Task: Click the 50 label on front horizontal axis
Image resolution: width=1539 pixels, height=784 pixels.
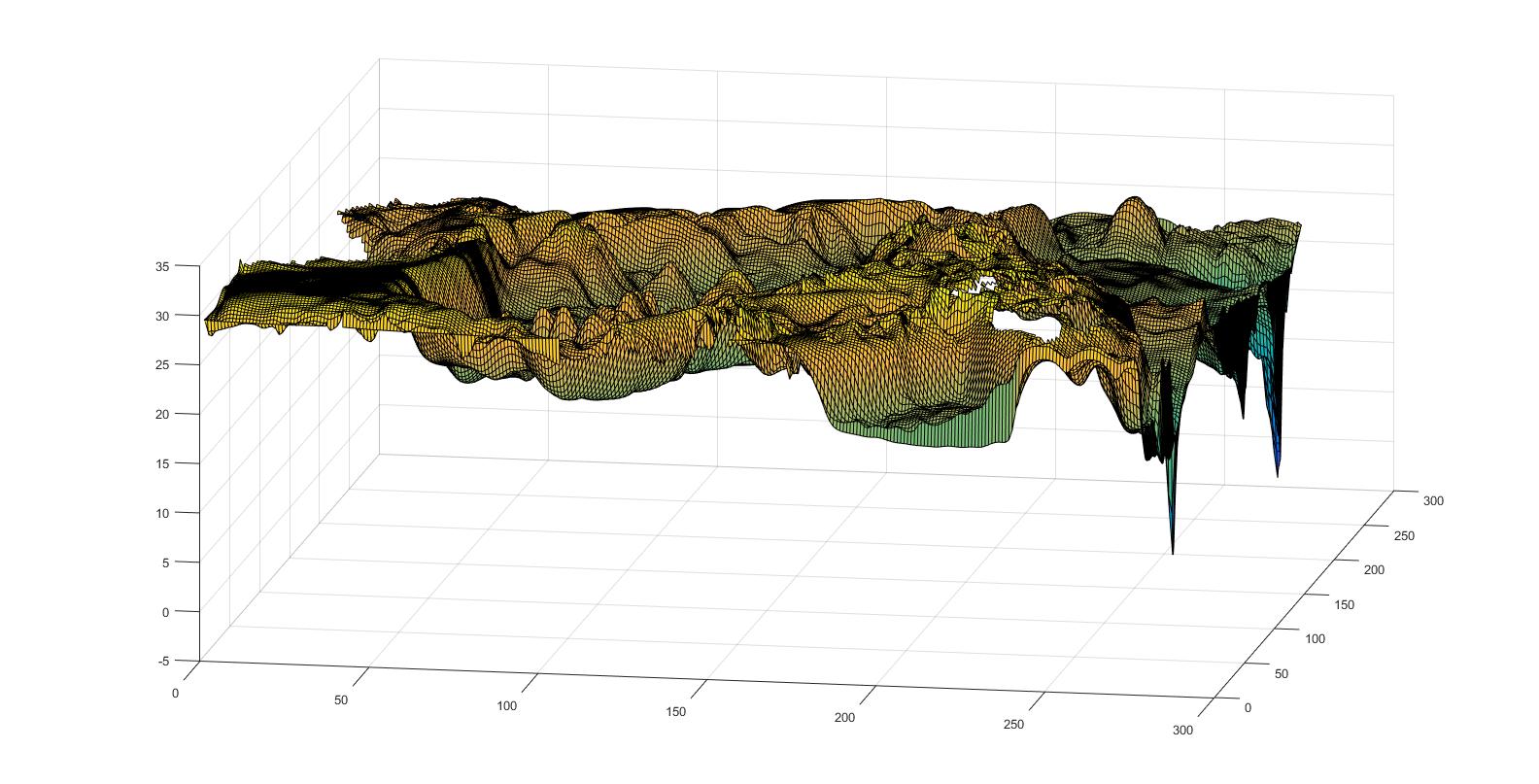Action: click(341, 699)
